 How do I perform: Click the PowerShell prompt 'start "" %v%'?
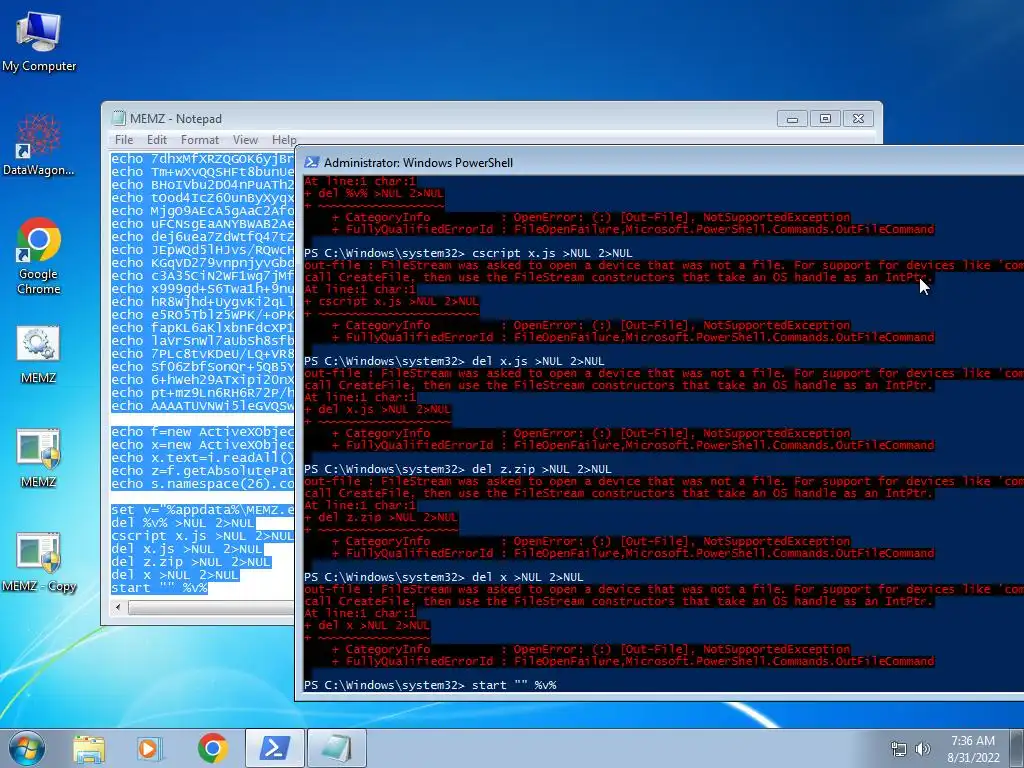tap(430, 685)
